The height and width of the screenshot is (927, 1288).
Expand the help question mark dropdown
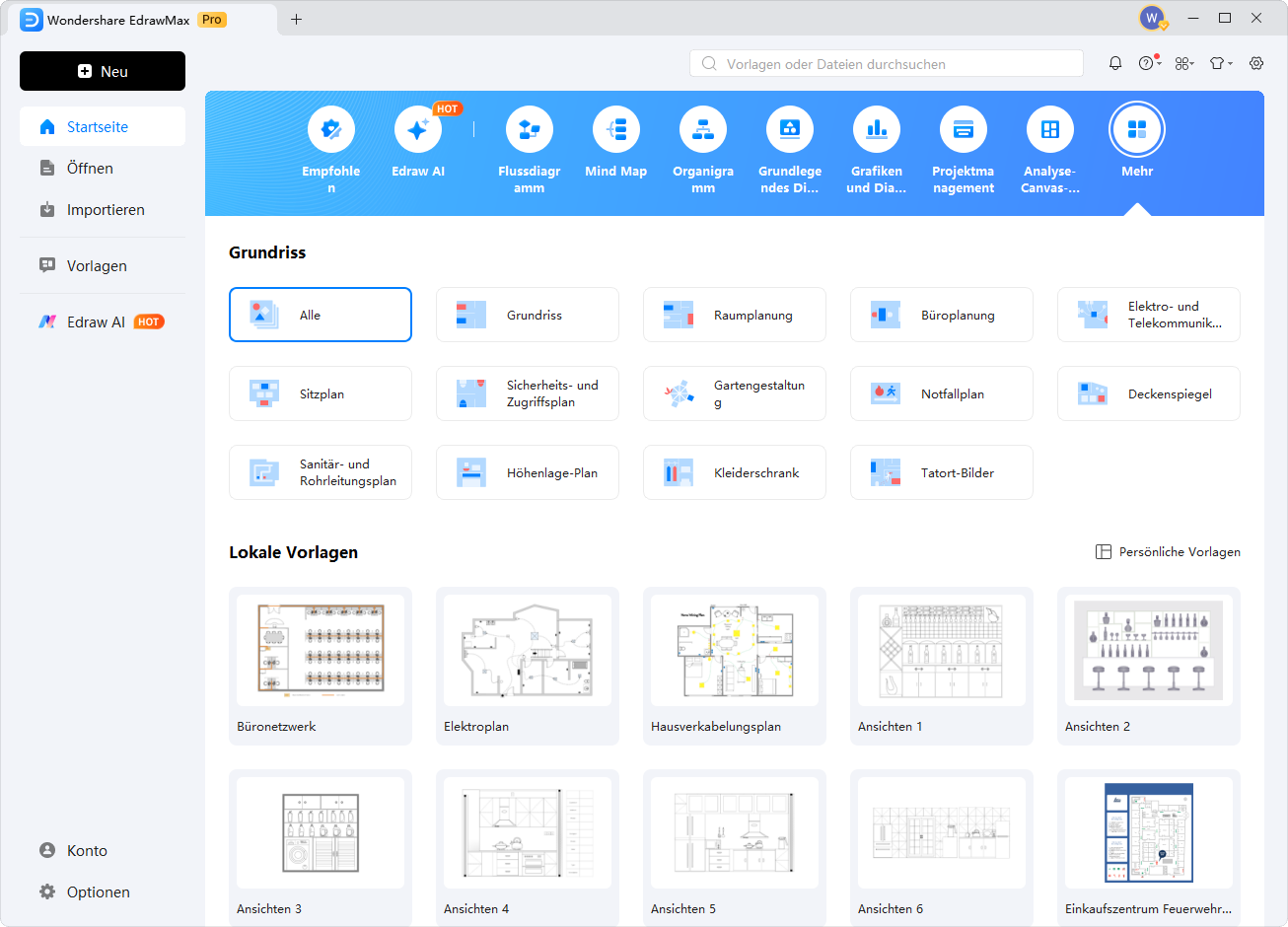(x=1149, y=63)
